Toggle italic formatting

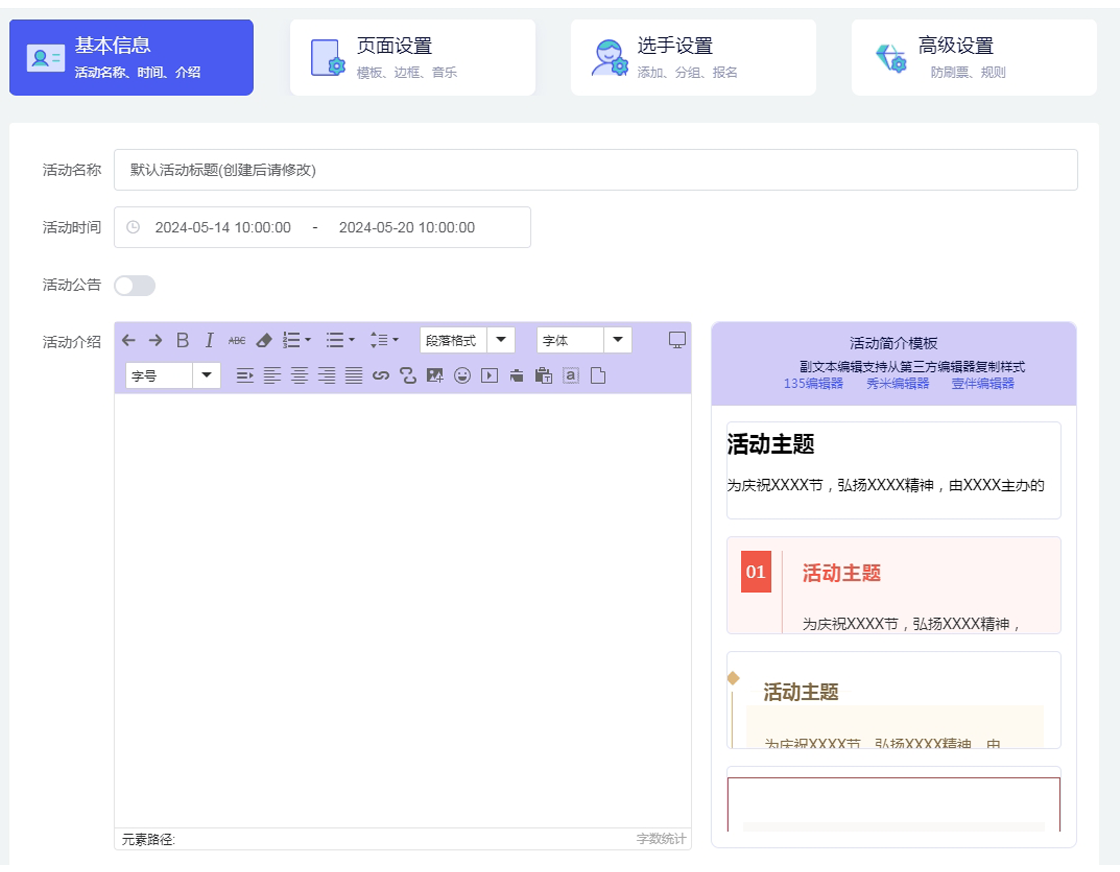[209, 341]
